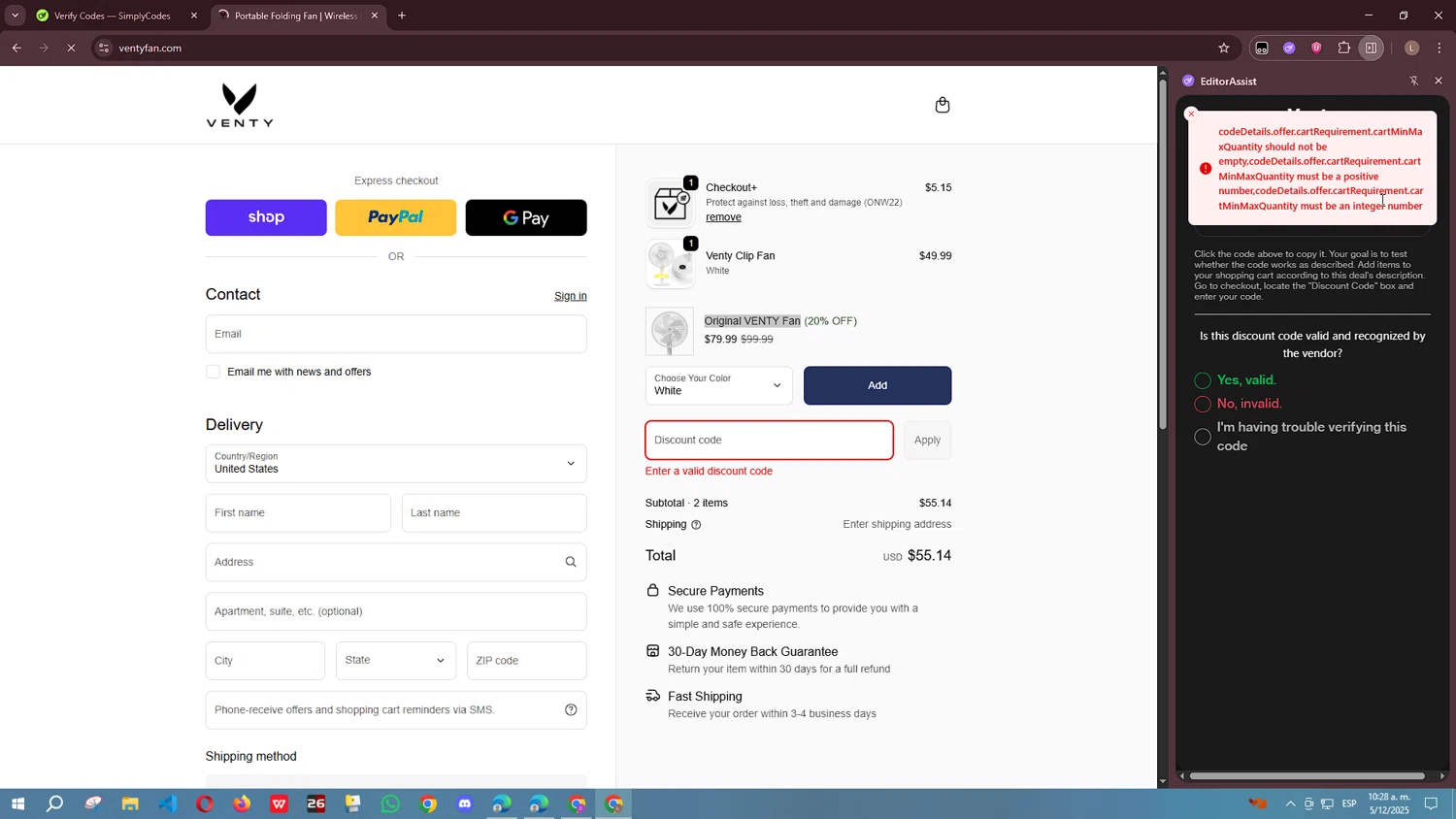Select I'm having trouble verifying radio option
1456x819 pixels.
point(1203,437)
